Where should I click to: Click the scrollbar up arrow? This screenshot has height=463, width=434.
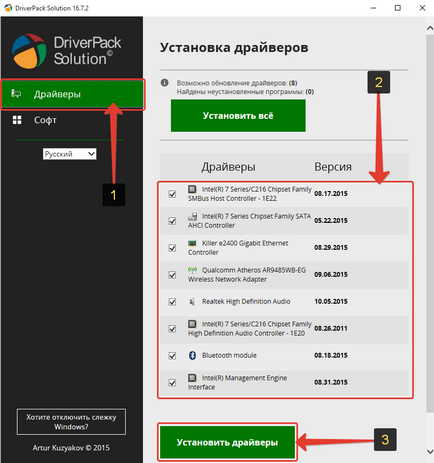(x=430, y=28)
